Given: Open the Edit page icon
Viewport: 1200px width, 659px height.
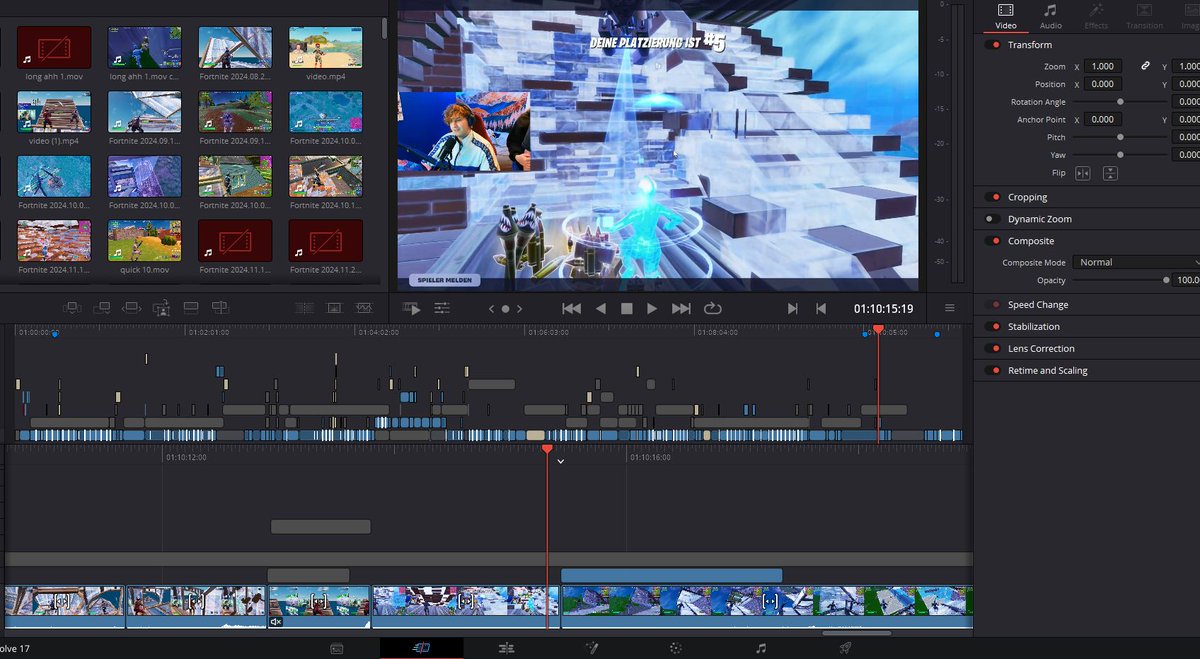Looking at the screenshot, I should 506,648.
